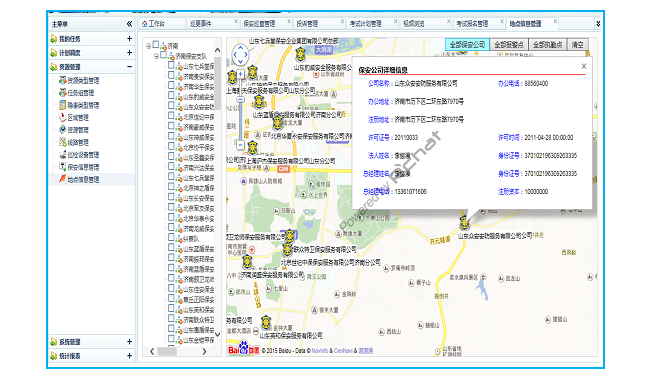This screenshot has width=650, height=392.
Task: Tick the checkbox beside 济南保安支队 node
Action: [x=163, y=55]
